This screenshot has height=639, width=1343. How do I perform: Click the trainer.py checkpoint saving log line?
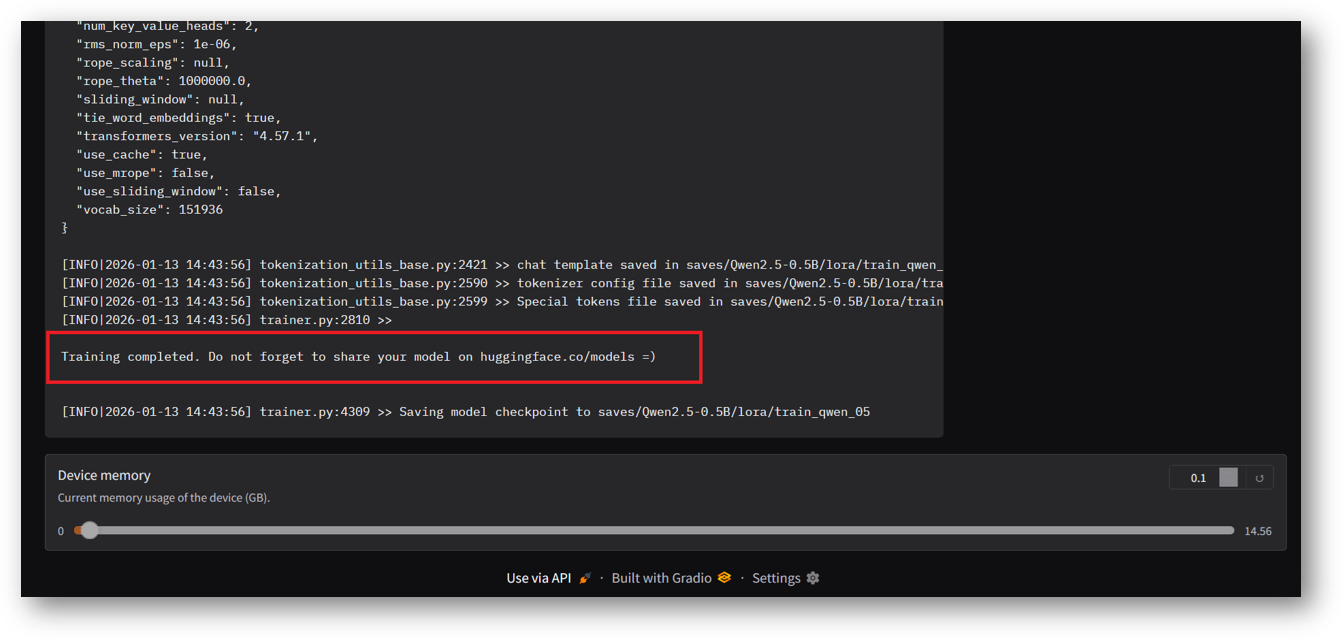point(466,411)
